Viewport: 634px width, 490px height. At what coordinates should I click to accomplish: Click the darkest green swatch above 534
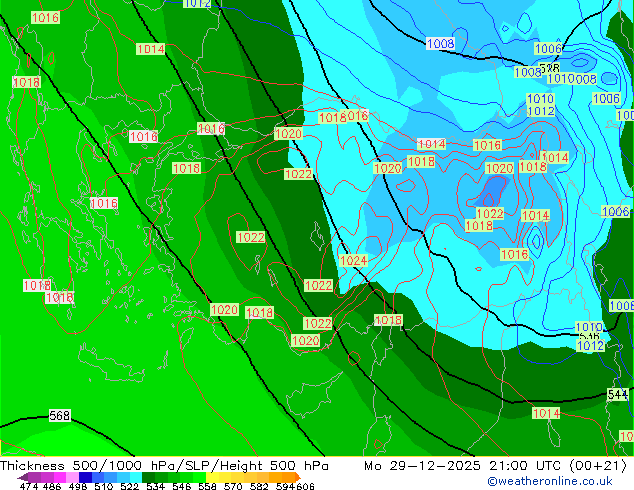[x=146, y=477]
